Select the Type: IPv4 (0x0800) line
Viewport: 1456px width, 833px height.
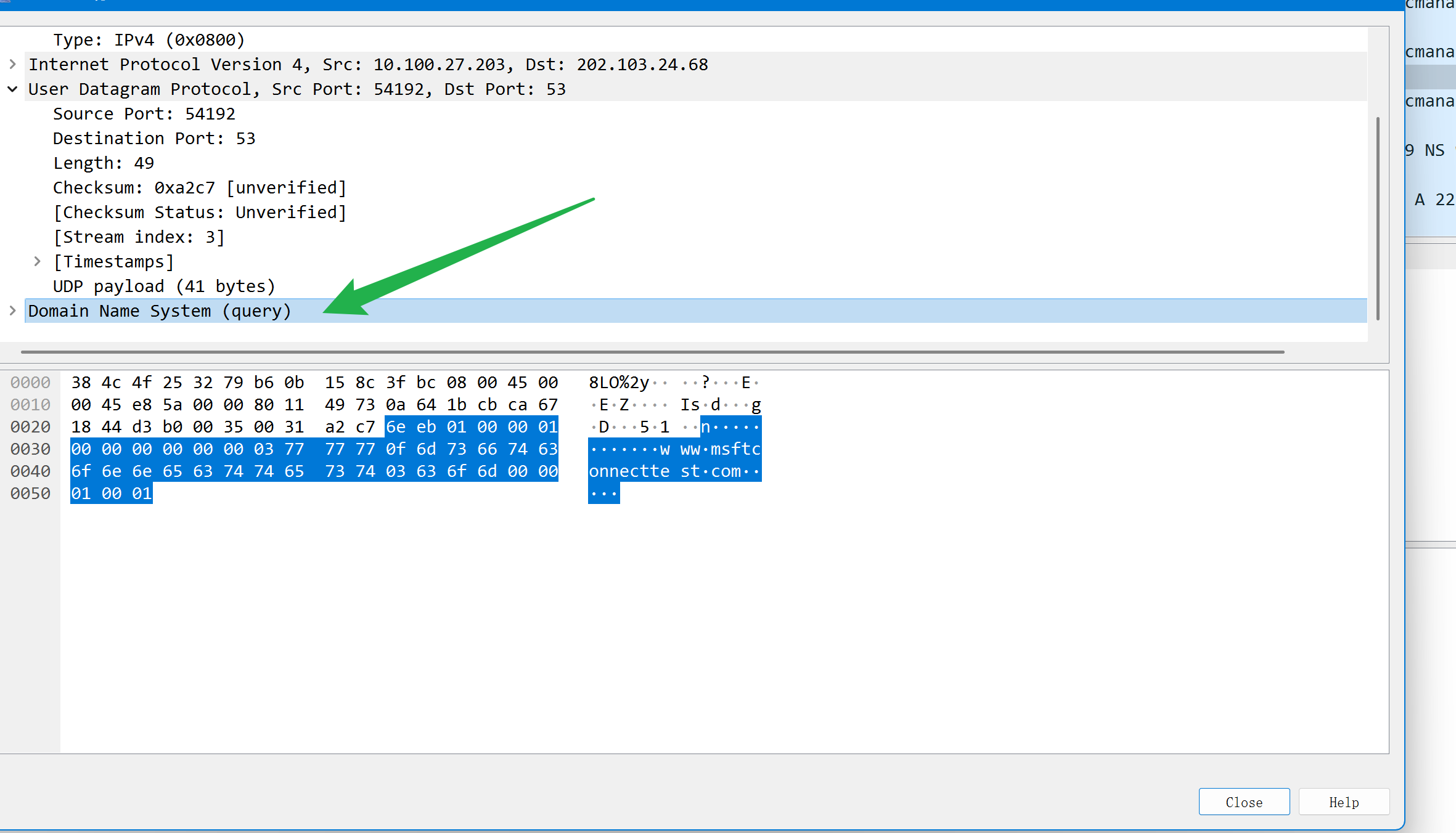(149, 39)
